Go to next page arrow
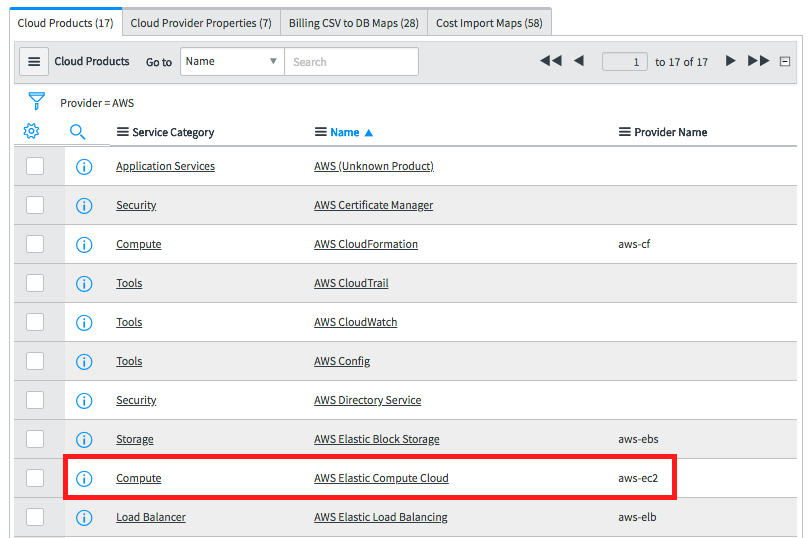 point(730,61)
